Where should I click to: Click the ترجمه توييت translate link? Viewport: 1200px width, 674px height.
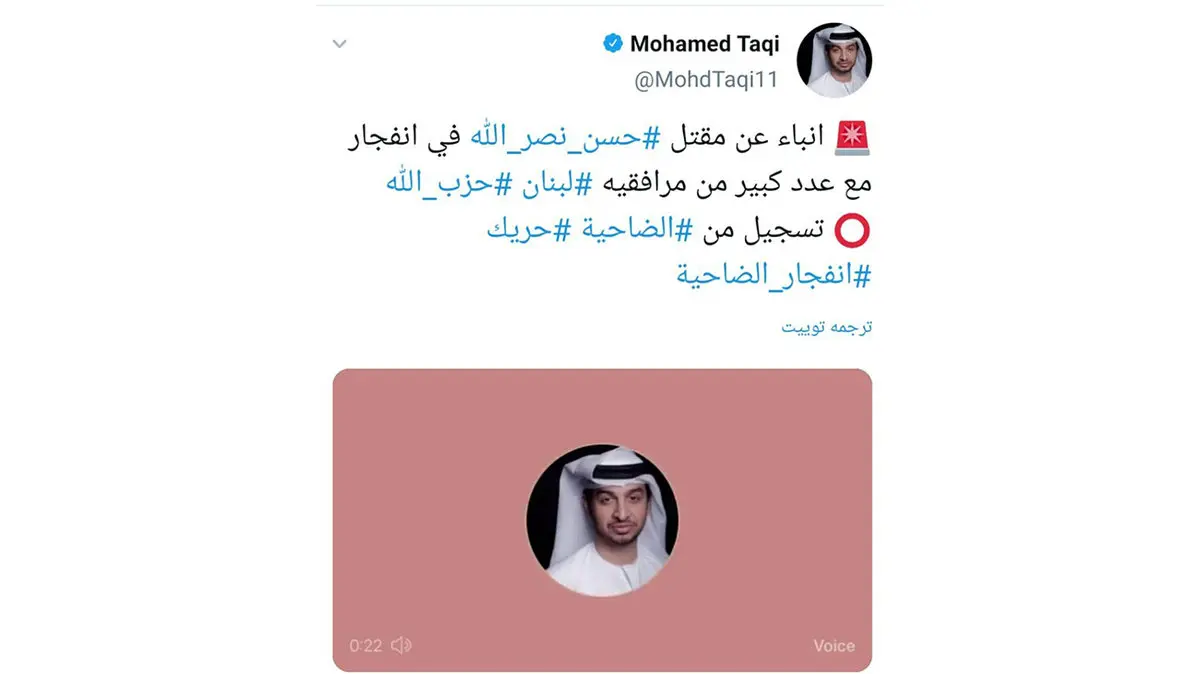(x=827, y=327)
